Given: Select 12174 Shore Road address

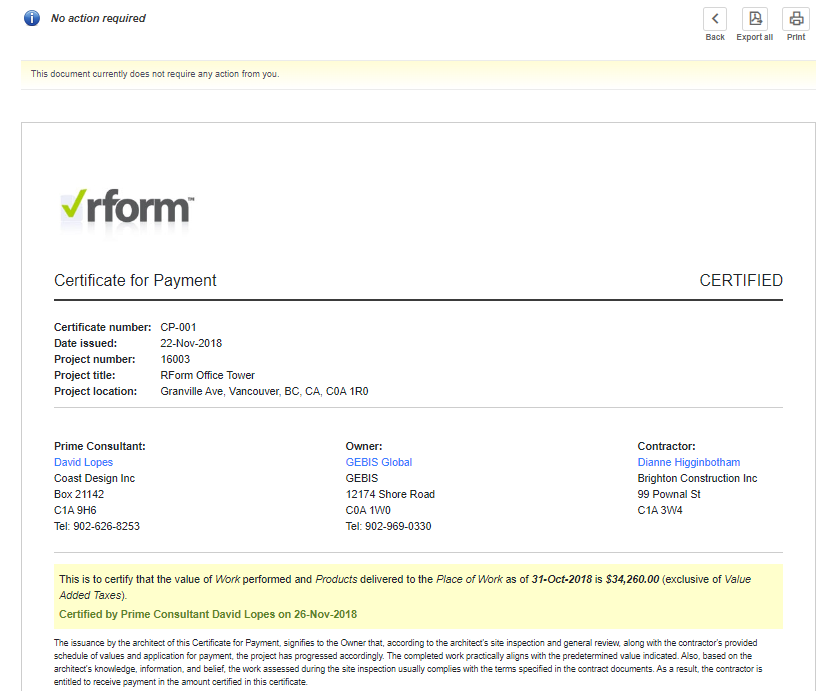Looking at the screenshot, I should click(x=390, y=494).
